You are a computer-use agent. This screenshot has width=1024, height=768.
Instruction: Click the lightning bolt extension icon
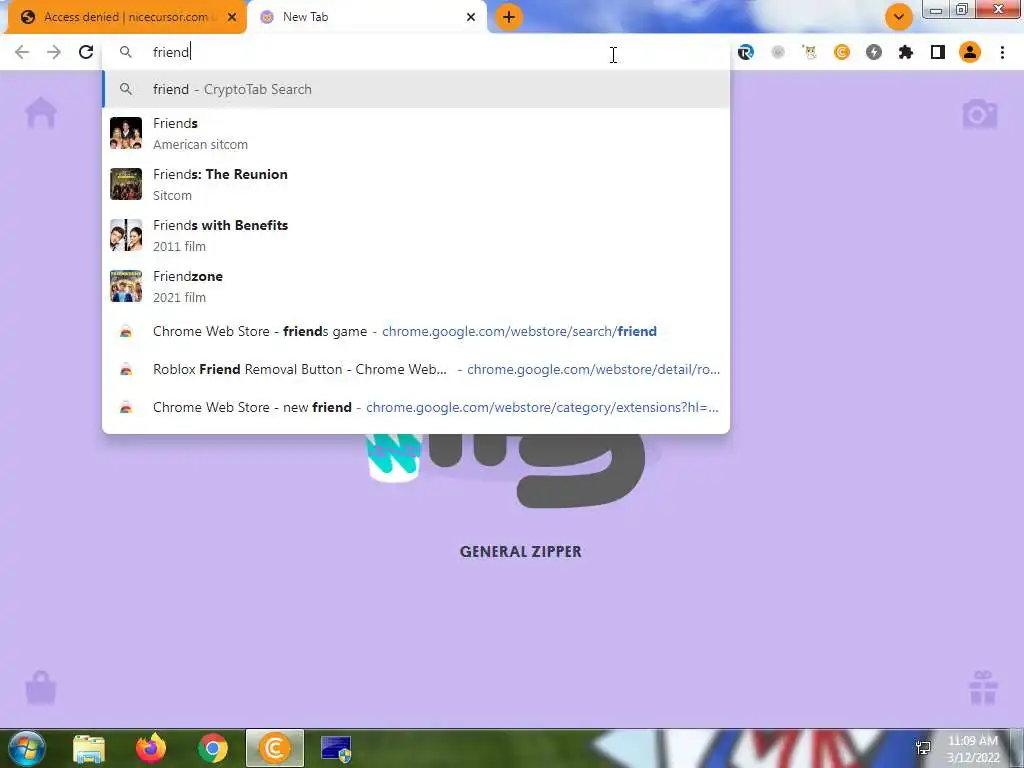874,52
